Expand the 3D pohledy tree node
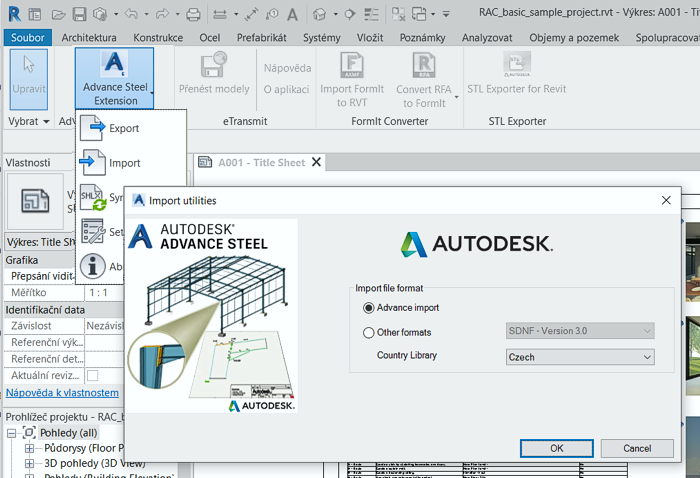 (29, 464)
